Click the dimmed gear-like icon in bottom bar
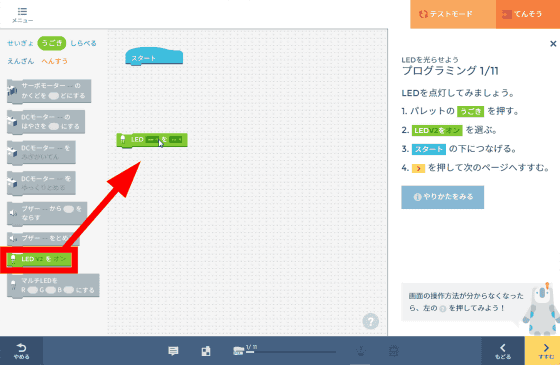 [393, 351]
